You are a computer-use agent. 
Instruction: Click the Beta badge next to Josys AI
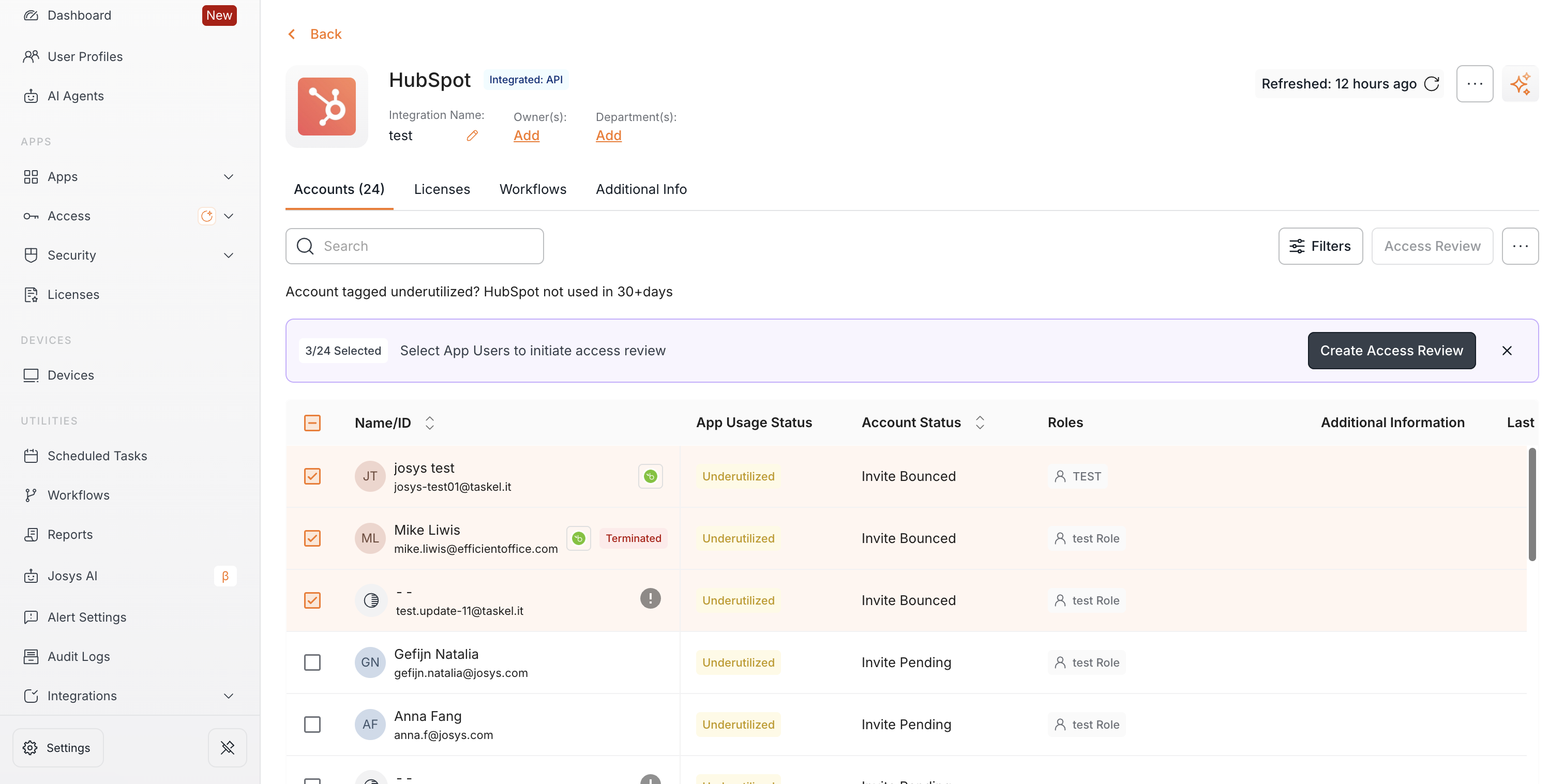pyautogui.click(x=225, y=576)
